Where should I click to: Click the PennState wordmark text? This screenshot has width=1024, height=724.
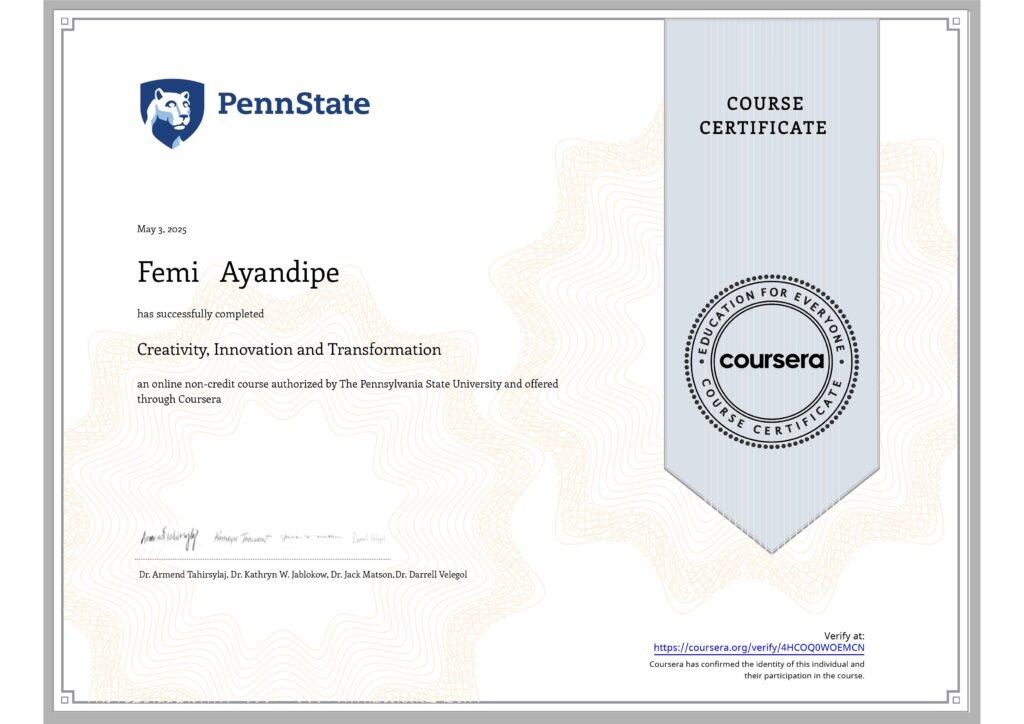[x=293, y=104]
